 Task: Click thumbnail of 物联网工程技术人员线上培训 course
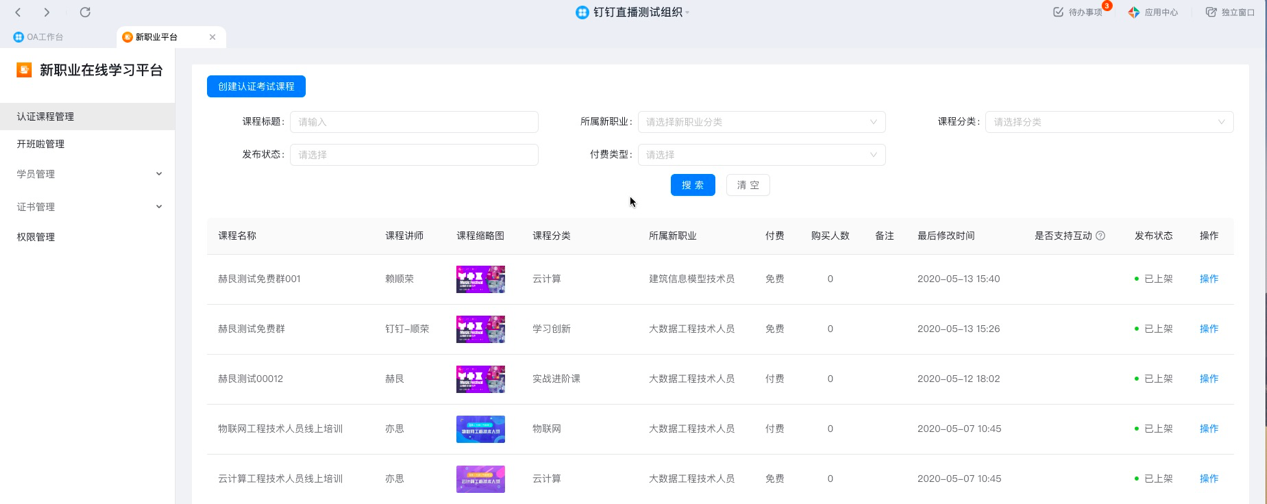tap(480, 429)
